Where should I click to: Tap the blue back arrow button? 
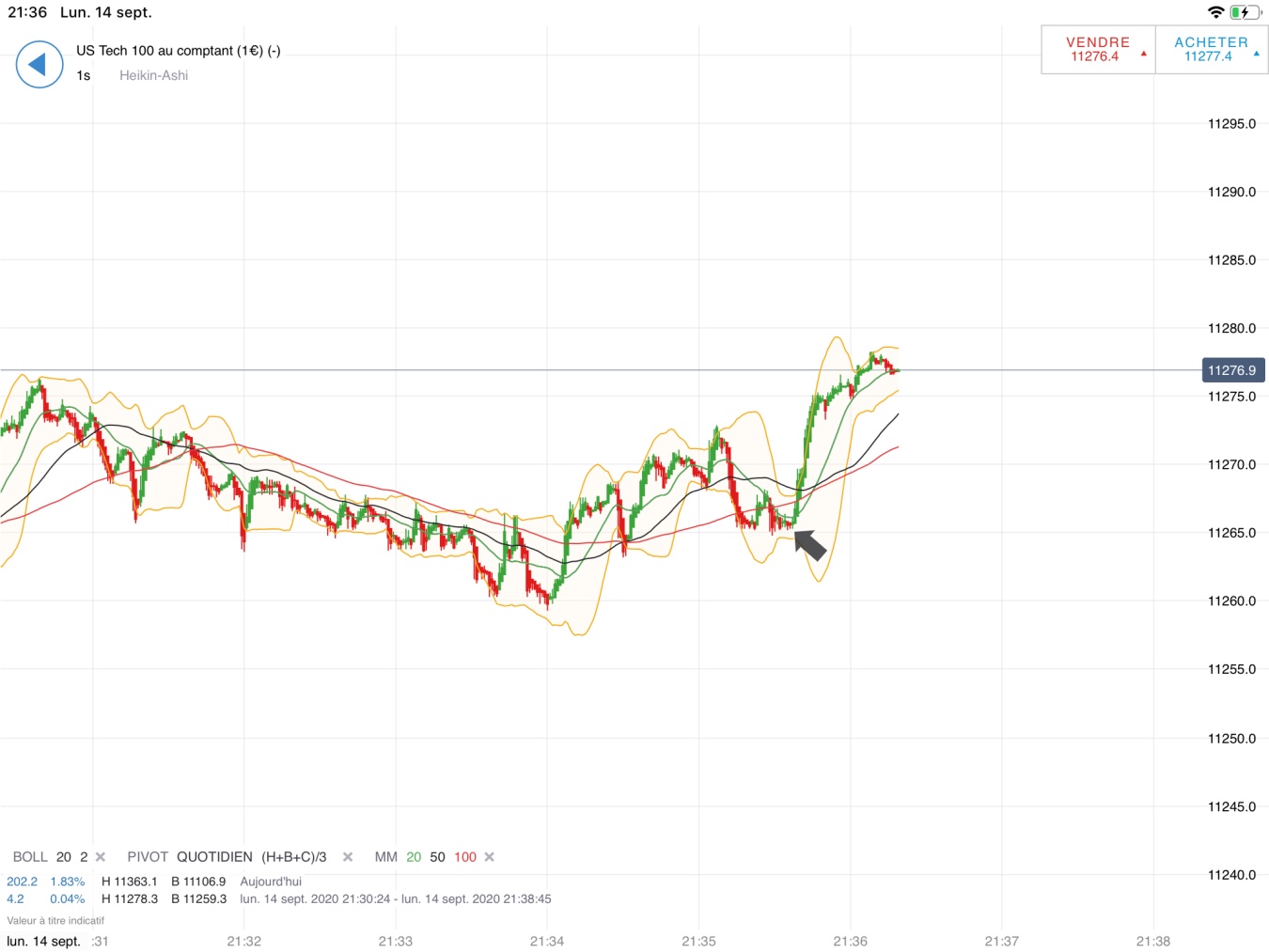[x=39, y=65]
